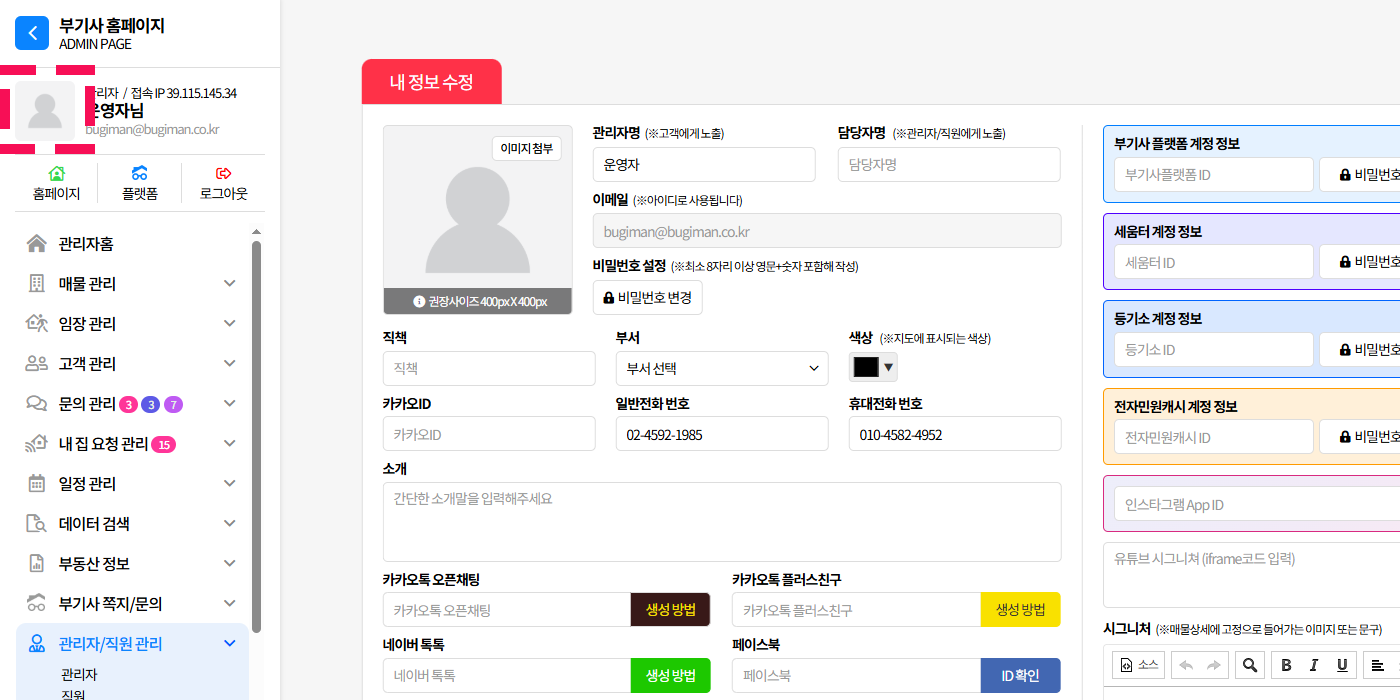Viewport: 1400px width, 700px height.
Task: Click the blue back arrow icon
Action: click(32, 33)
